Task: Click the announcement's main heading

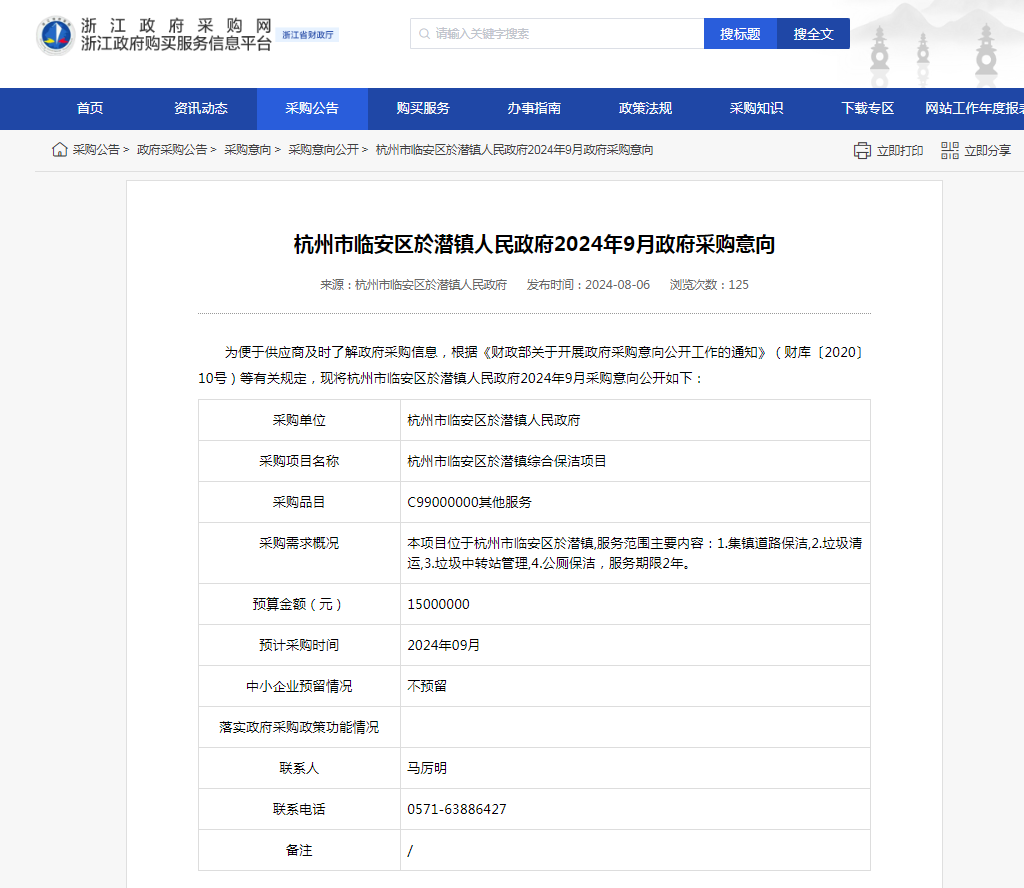Action: (x=534, y=244)
